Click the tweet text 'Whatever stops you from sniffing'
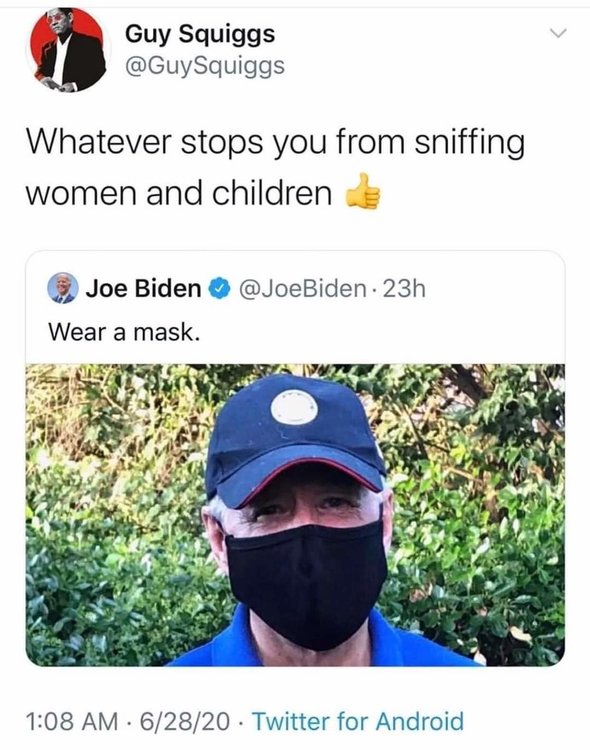Viewport: 590px width, 750px height. tap(276, 143)
